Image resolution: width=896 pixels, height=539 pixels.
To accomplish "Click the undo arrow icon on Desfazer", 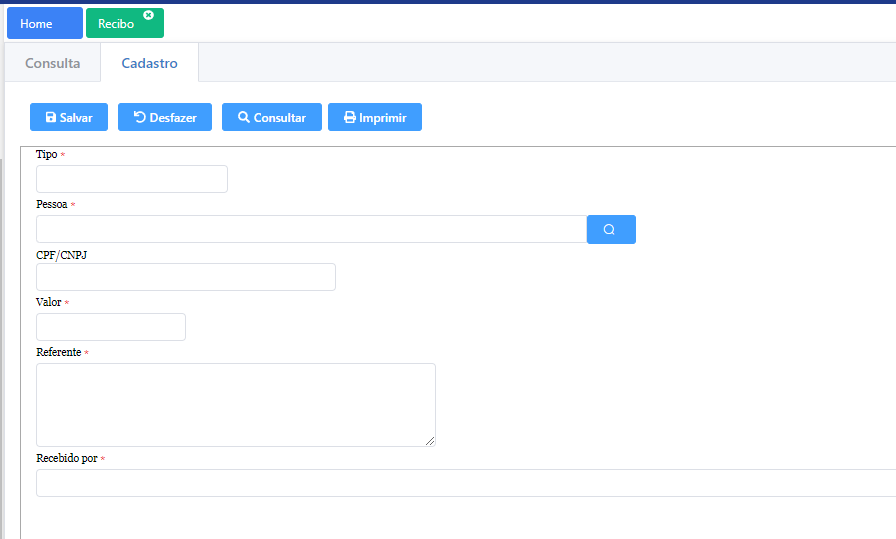I will (140, 118).
